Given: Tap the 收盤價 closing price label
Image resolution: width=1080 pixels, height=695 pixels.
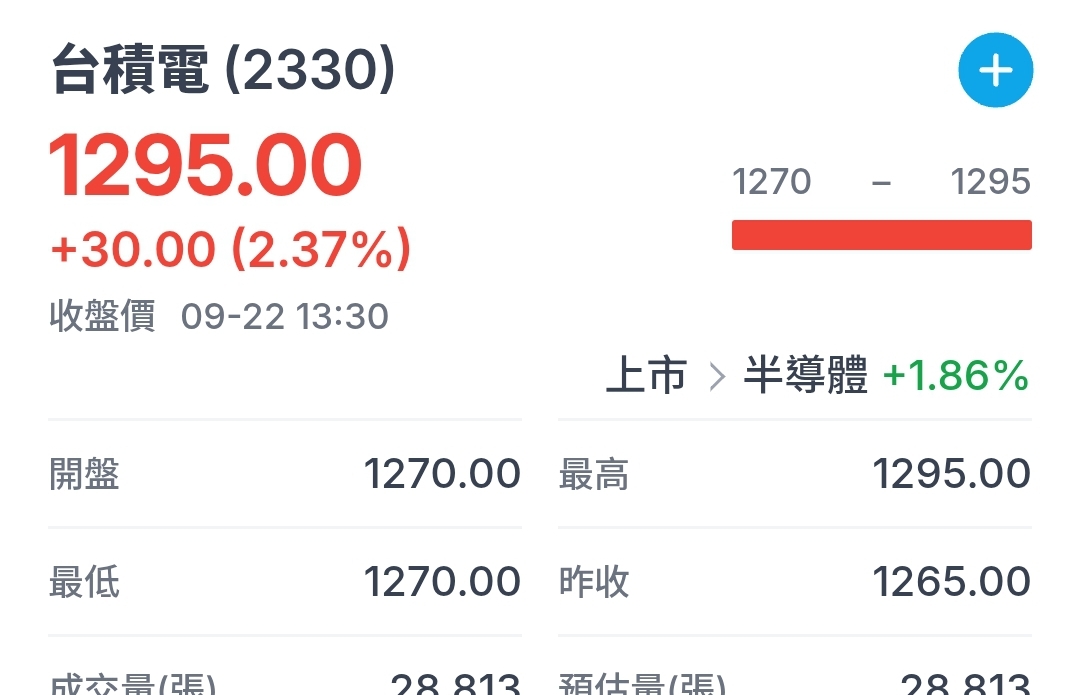Looking at the screenshot, I should pos(102,316).
